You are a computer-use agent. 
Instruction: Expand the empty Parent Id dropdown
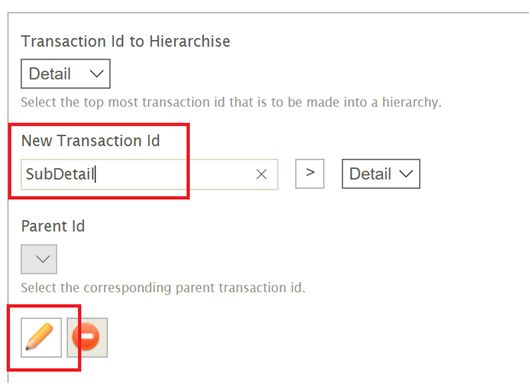[39, 259]
